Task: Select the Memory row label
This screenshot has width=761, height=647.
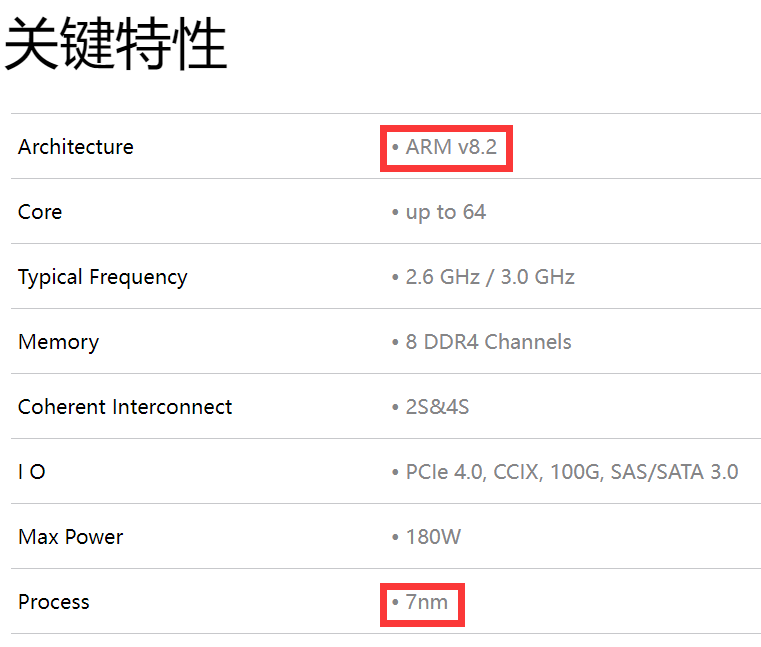Action: [x=58, y=342]
